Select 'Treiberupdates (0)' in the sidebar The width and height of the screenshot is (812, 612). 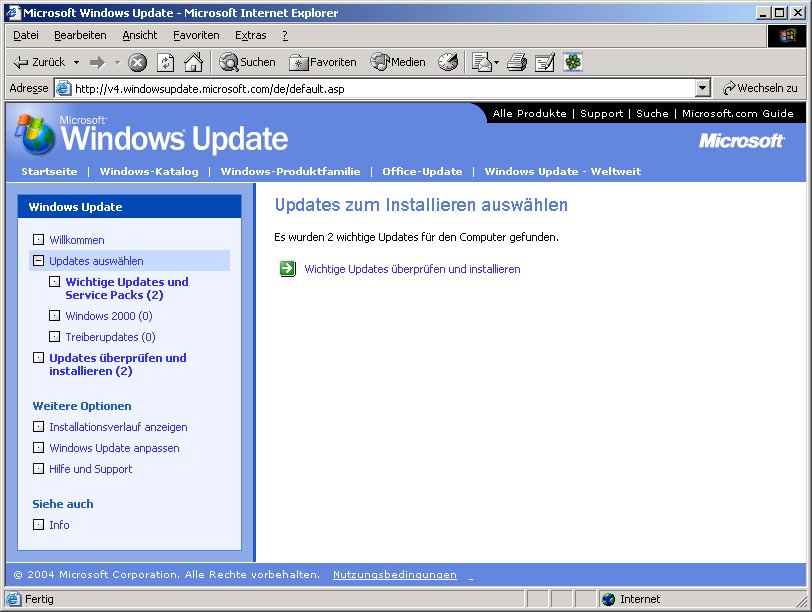point(110,337)
